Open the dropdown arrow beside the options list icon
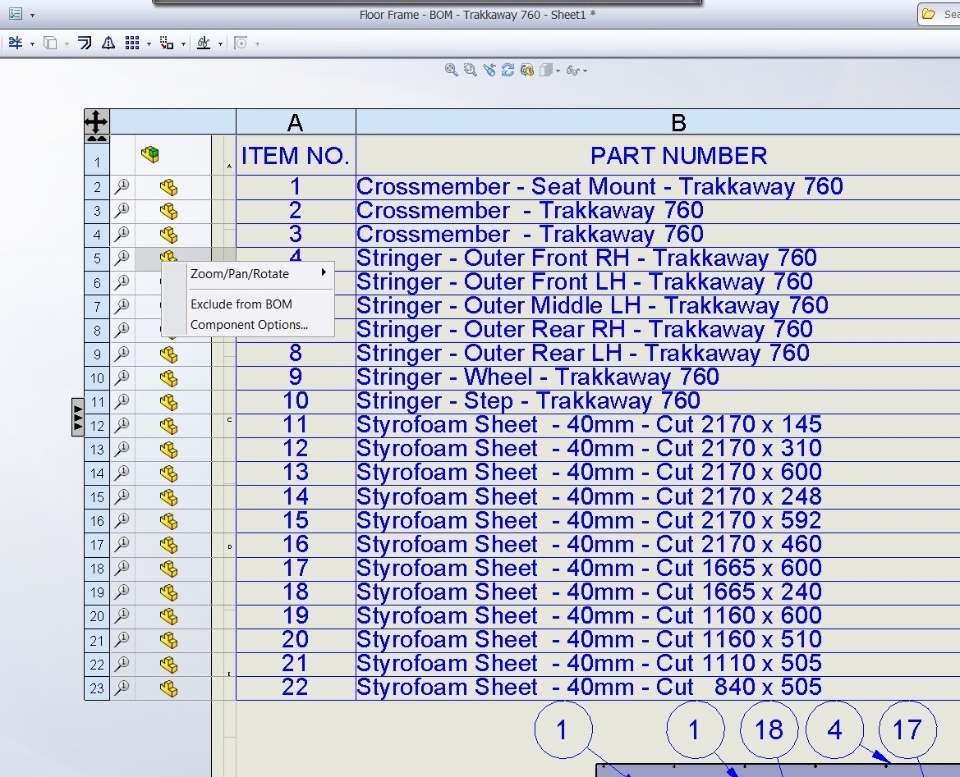 pyautogui.click(x=32, y=15)
